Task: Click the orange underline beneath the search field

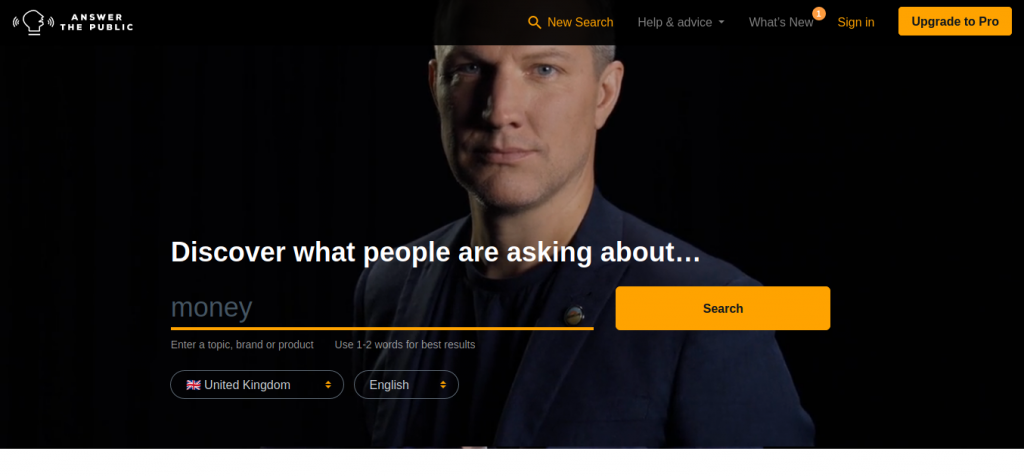Action: coord(382,328)
